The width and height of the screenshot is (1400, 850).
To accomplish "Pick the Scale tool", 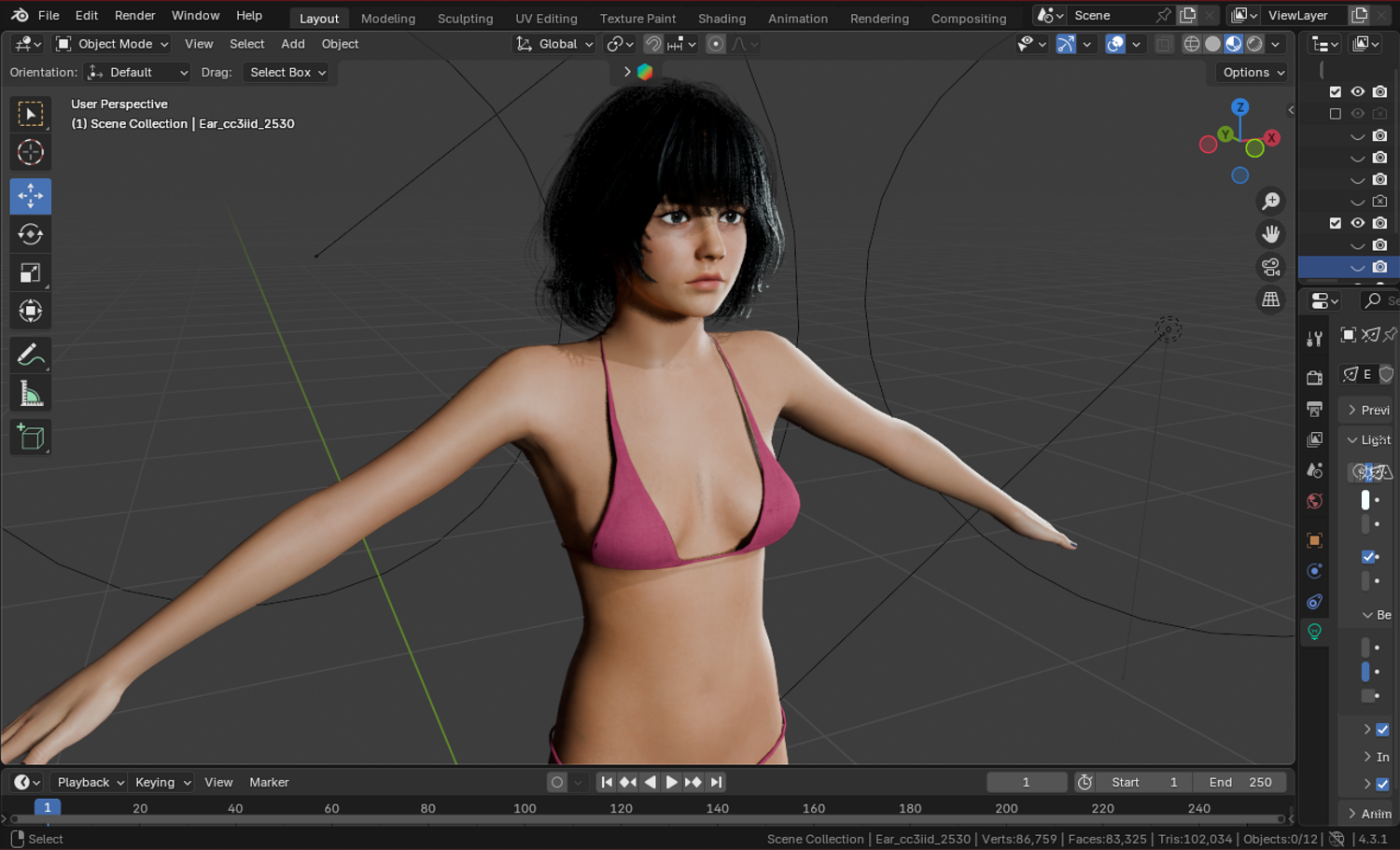I will coord(31,272).
